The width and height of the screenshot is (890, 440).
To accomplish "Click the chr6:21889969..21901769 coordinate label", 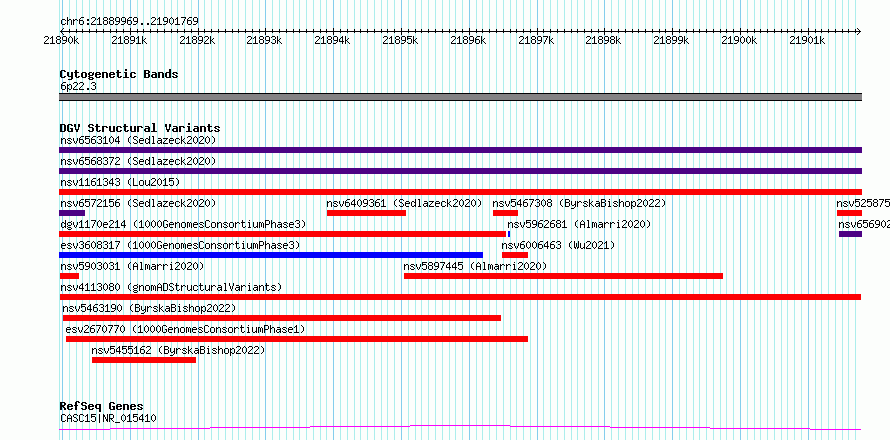I will tap(129, 22).
